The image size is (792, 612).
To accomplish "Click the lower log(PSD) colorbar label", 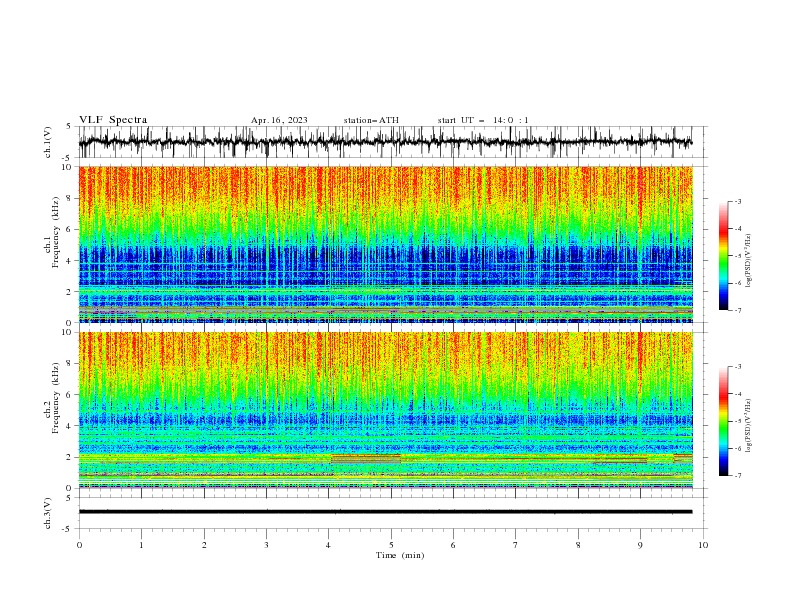I will 748,426.
